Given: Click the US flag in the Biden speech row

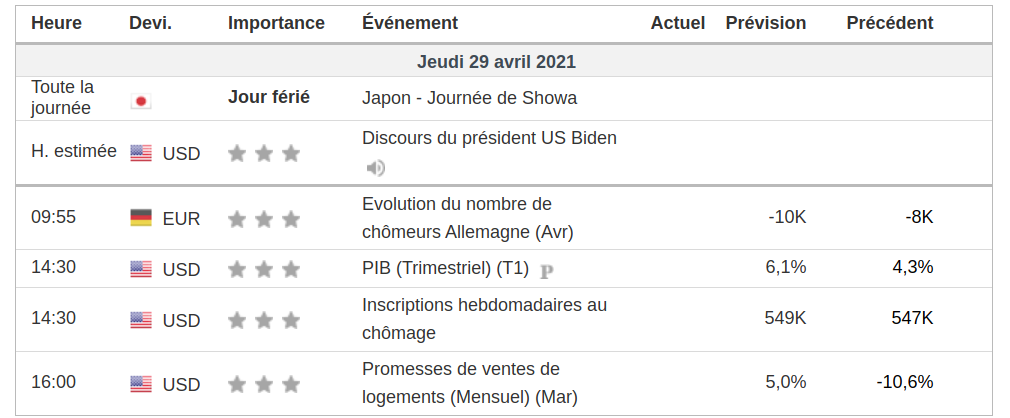Looking at the screenshot, I should (x=141, y=153).
